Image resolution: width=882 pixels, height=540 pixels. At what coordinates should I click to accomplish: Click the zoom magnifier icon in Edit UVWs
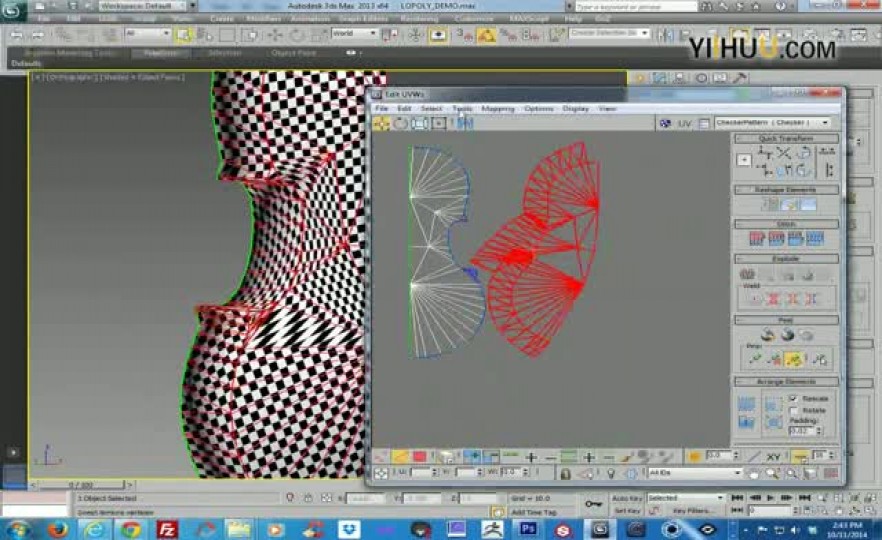tap(772, 474)
